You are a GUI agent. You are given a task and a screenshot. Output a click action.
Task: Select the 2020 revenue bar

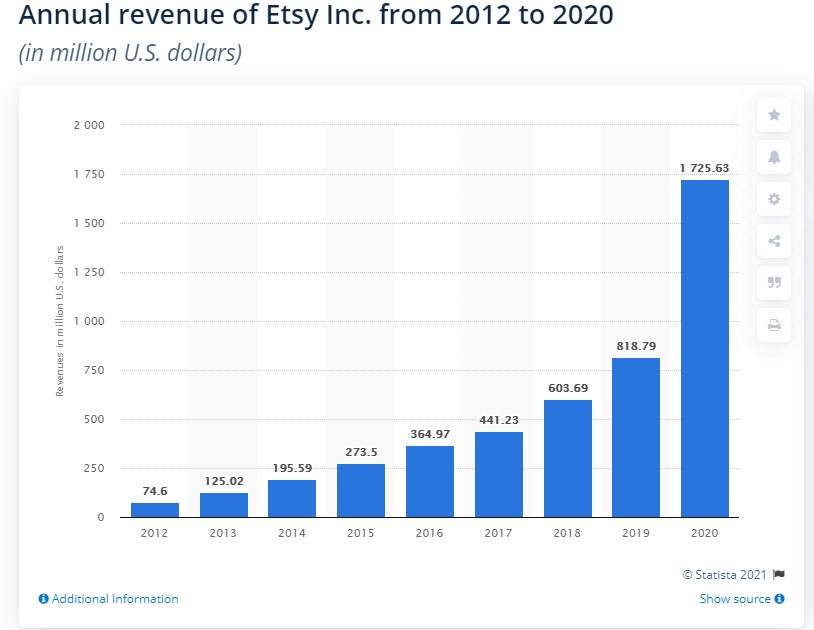[x=705, y=349]
